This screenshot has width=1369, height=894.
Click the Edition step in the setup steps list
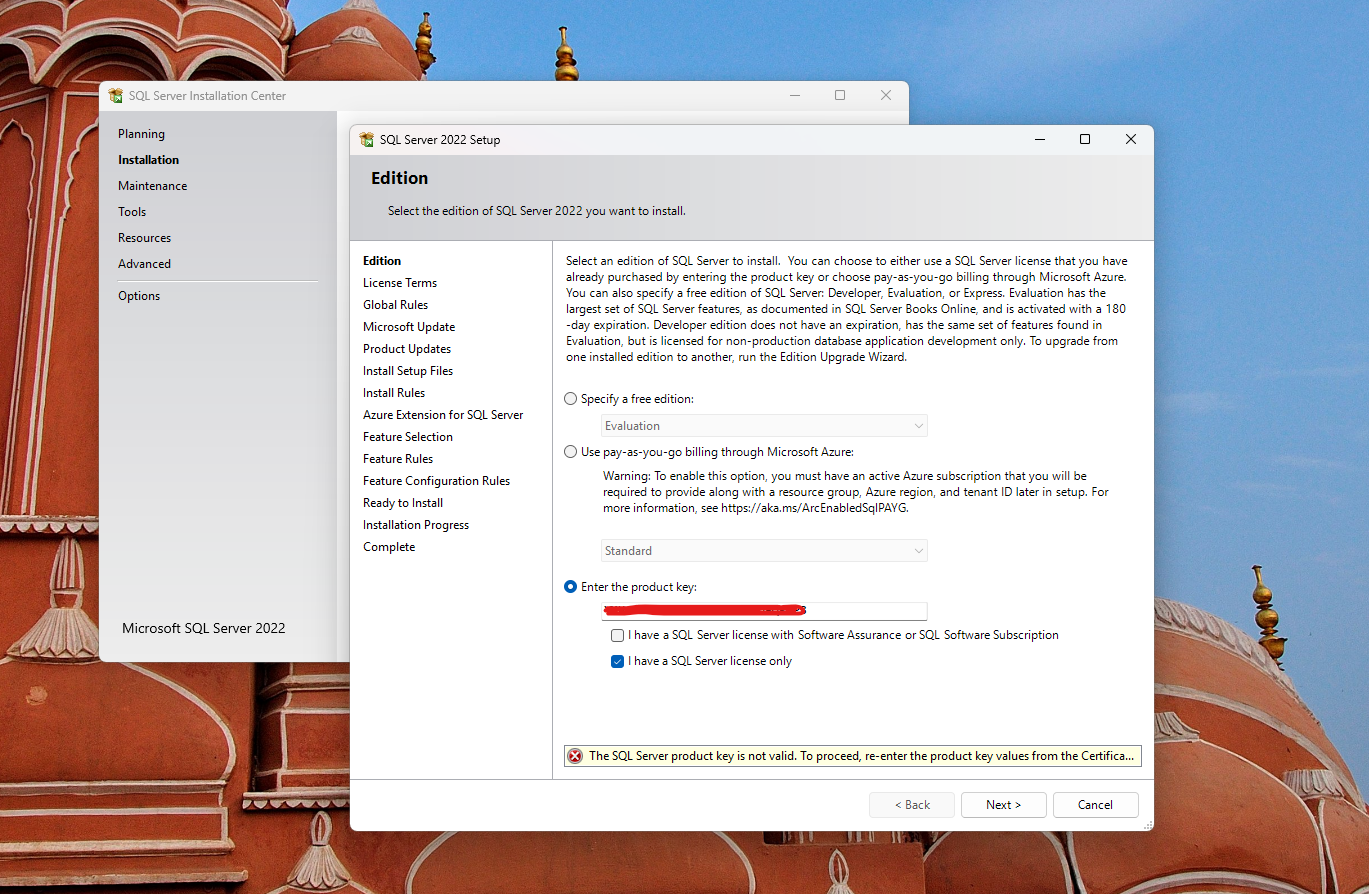pyautogui.click(x=382, y=261)
